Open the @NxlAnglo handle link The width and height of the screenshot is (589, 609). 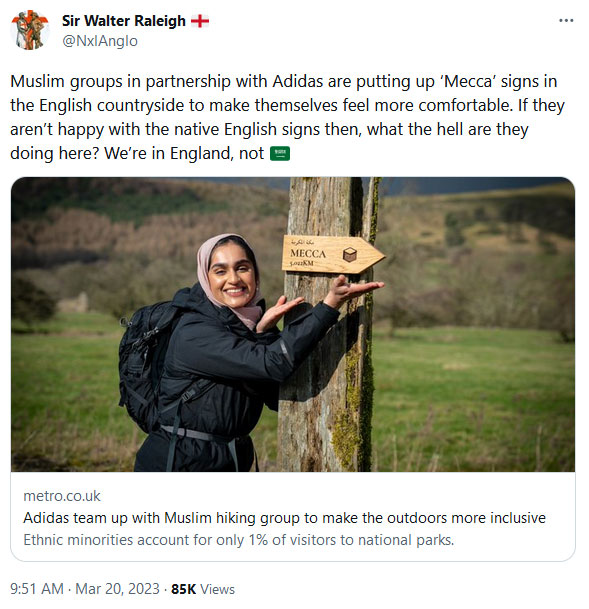tap(100, 41)
